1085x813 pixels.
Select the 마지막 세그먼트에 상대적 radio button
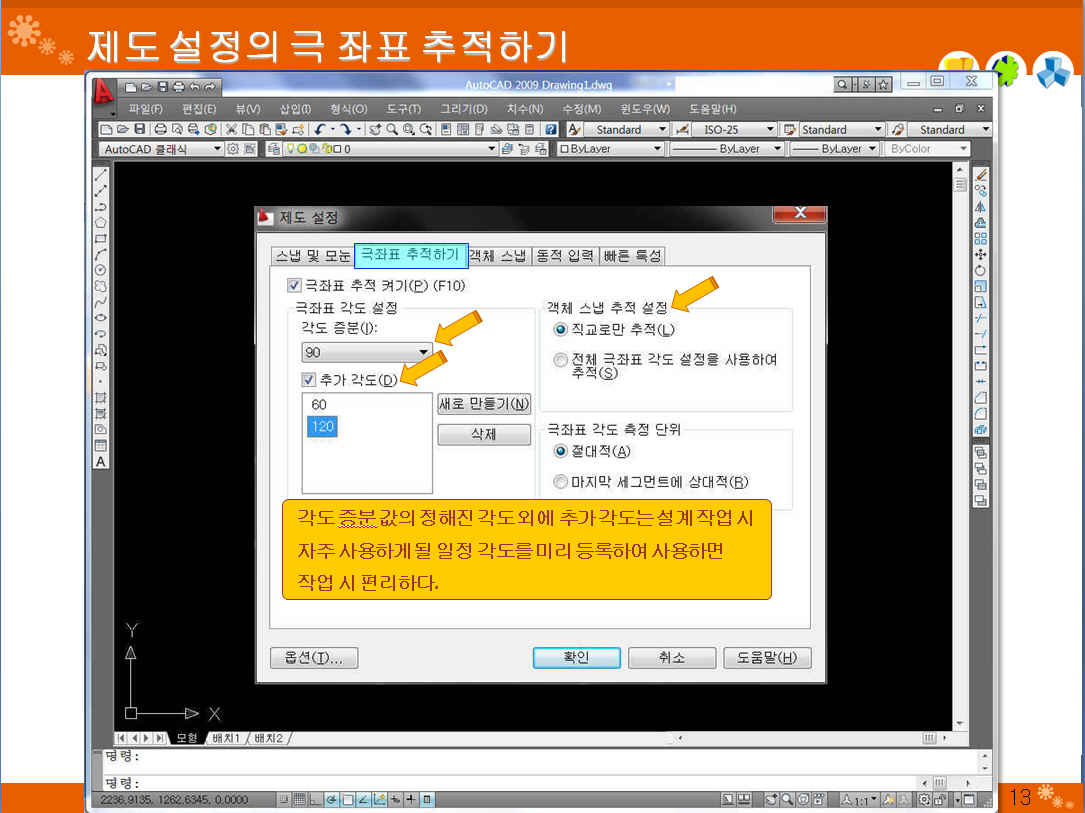(560, 482)
